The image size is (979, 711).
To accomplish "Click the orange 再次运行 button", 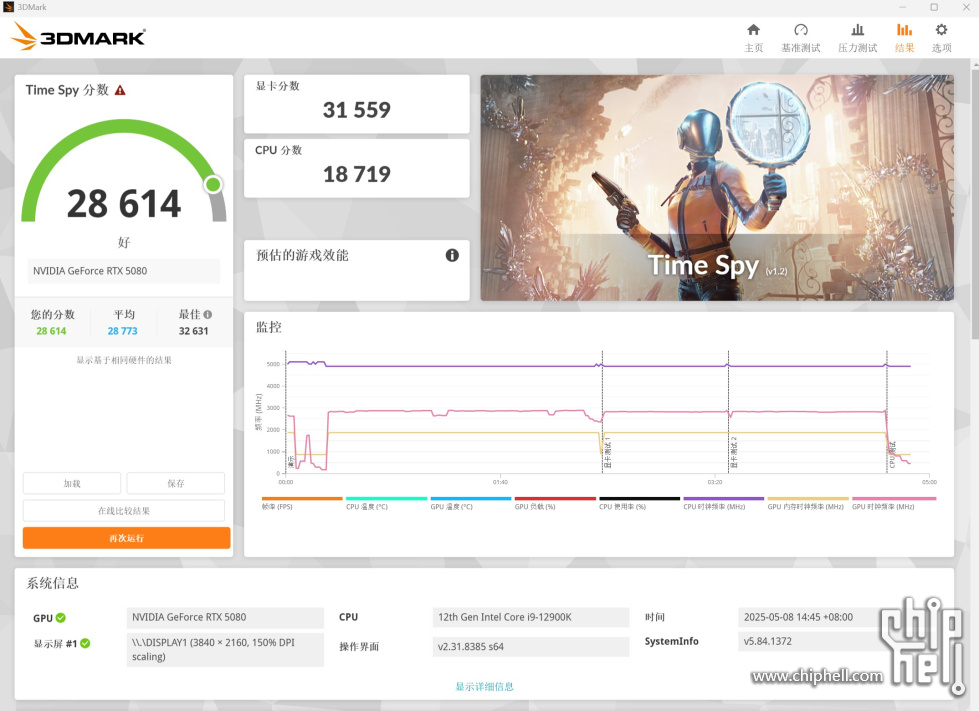I will click(126, 538).
